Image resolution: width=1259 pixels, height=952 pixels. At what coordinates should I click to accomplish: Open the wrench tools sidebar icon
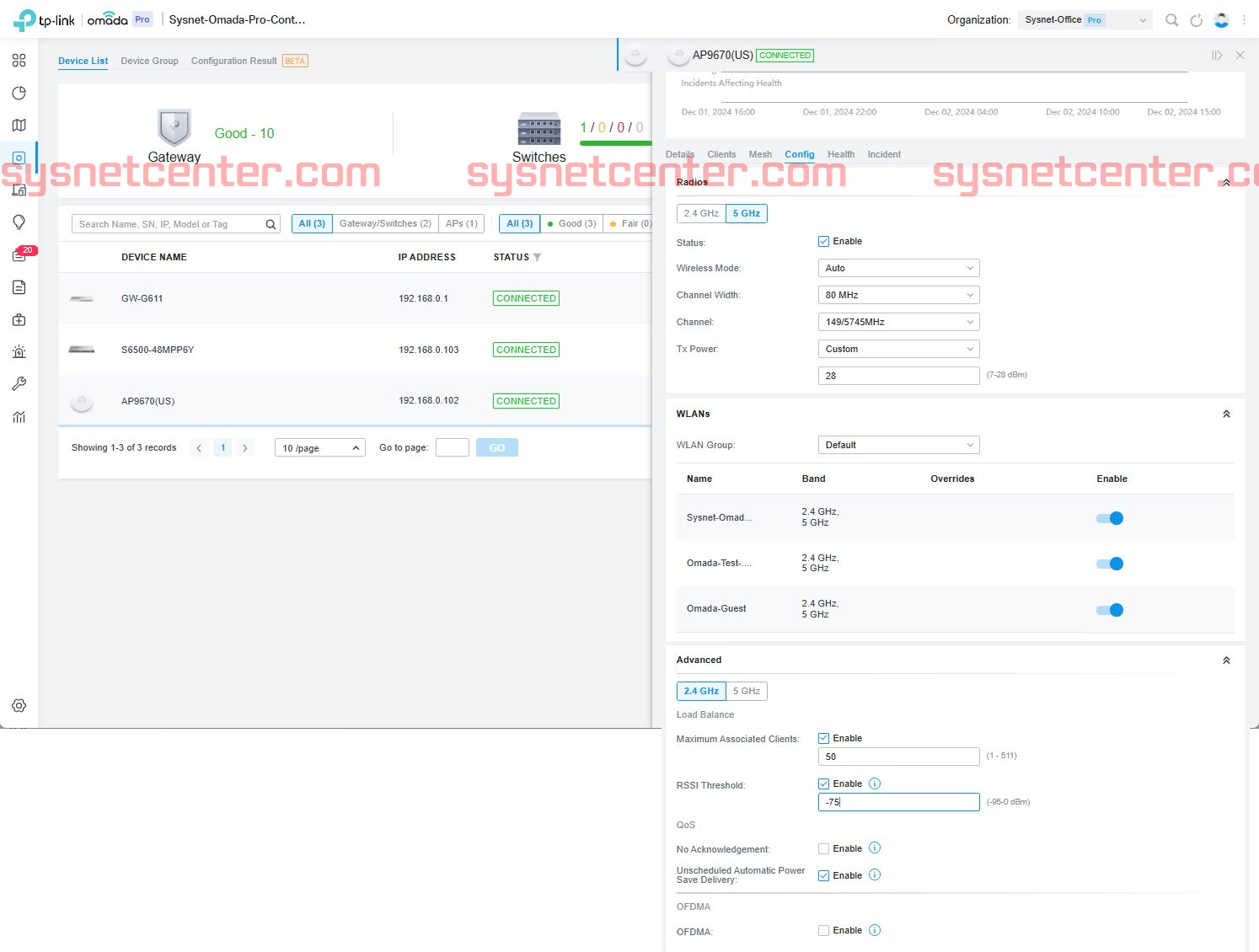click(x=19, y=384)
